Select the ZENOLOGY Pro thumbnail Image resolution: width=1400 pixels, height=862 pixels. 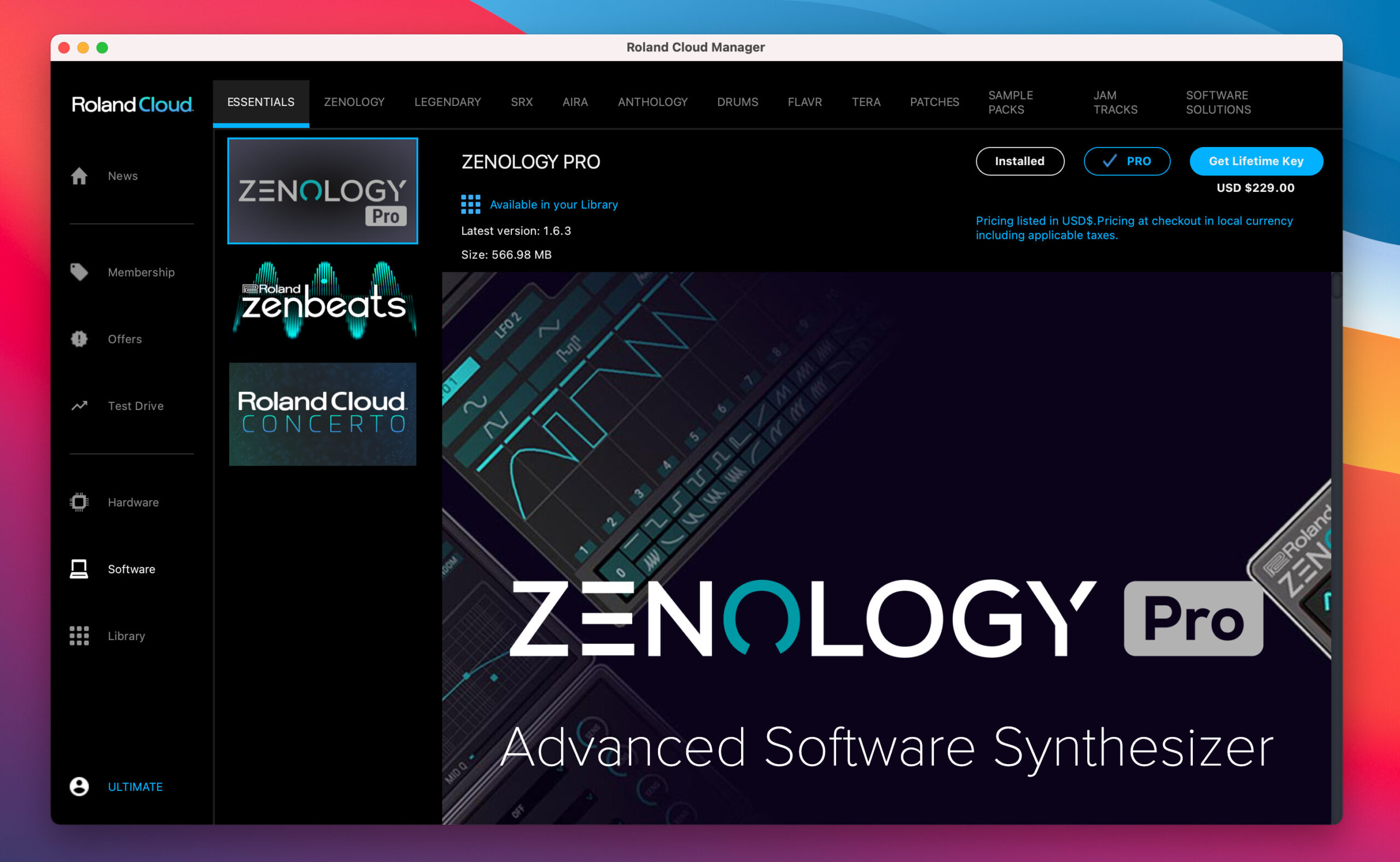323,191
